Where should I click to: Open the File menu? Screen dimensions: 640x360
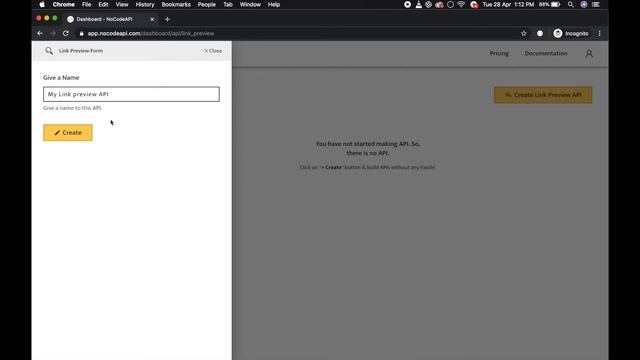pyautogui.click(x=87, y=4)
